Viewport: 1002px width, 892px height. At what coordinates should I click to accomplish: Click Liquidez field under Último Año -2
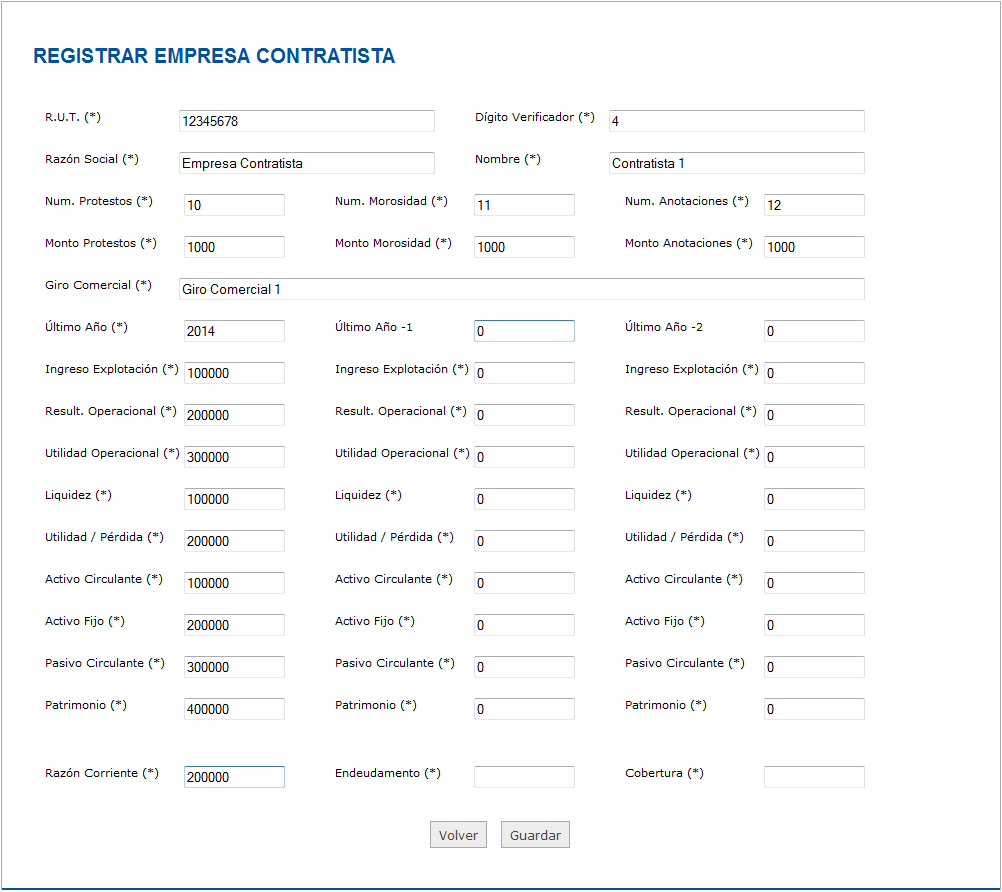click(814, 499)
